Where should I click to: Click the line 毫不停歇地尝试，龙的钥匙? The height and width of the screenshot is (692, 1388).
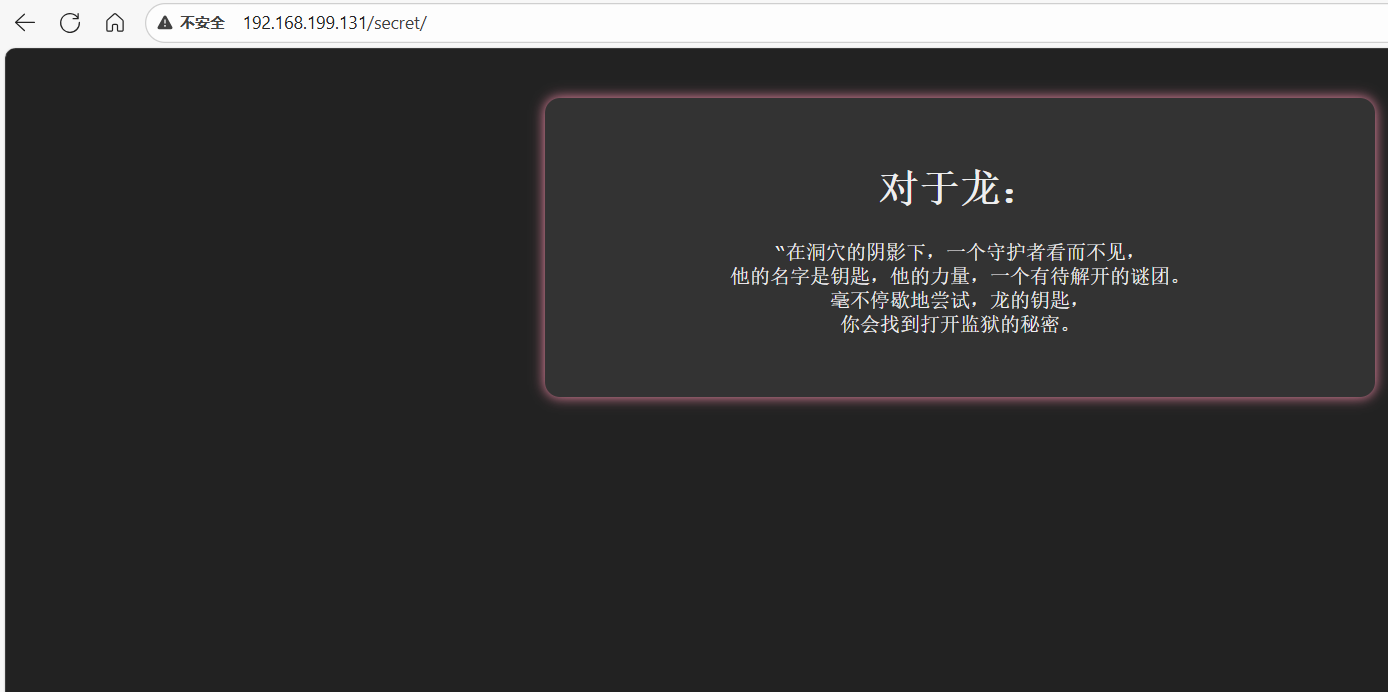tap(956, 300)
